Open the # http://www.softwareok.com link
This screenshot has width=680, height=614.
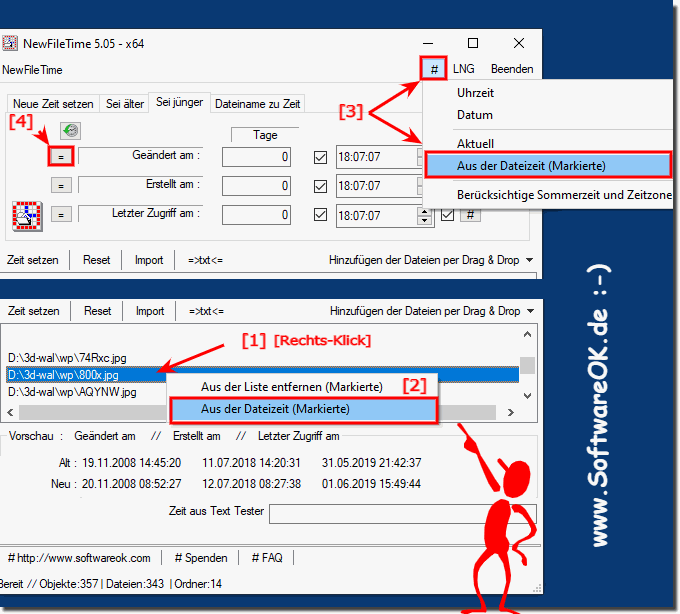tap(79, 558)
